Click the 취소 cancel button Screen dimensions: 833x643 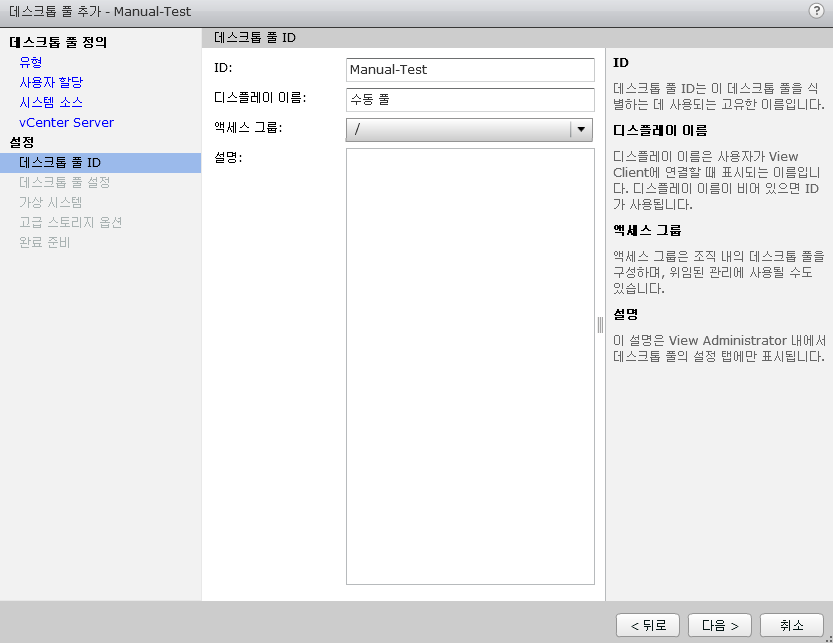792,625
